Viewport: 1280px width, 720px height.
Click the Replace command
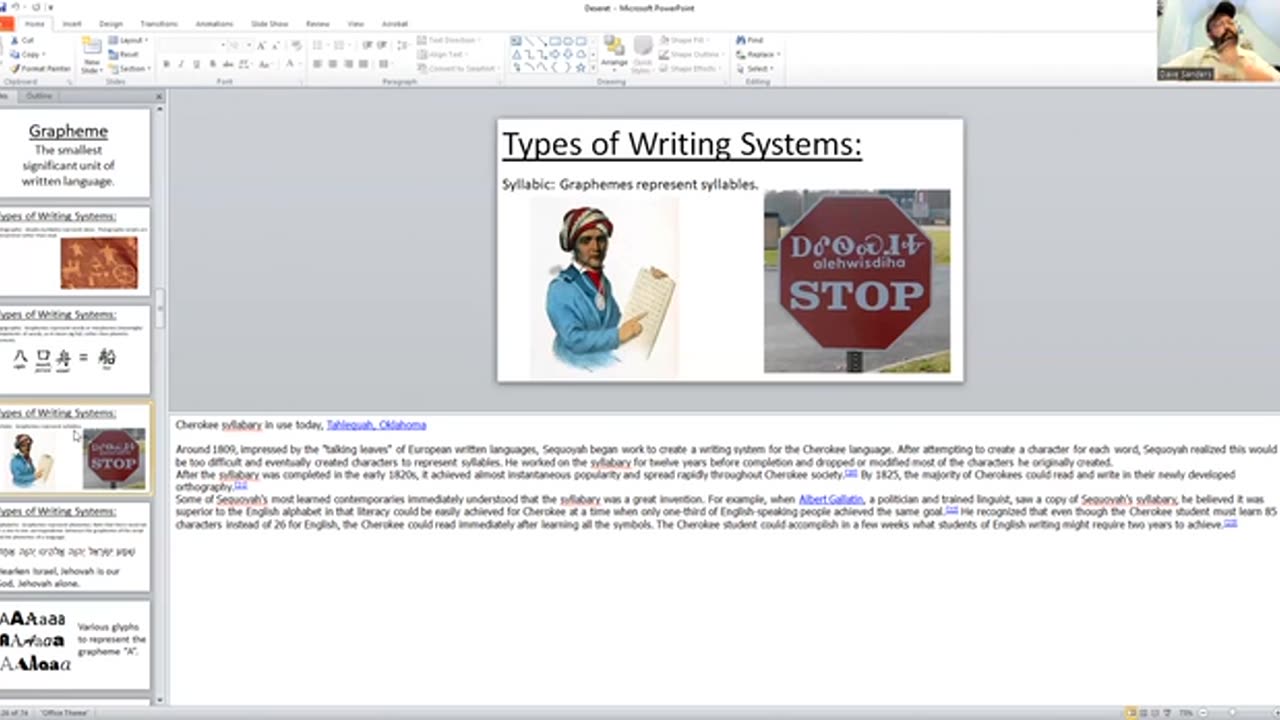(x=759, y=54)
